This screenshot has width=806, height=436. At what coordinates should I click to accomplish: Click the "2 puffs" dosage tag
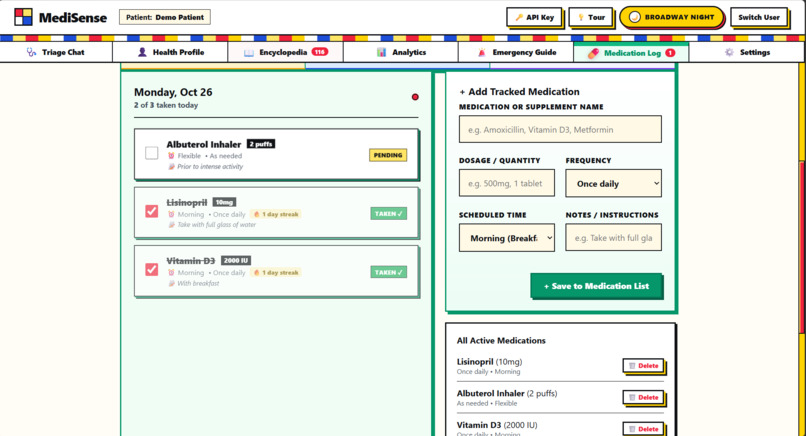click(x=261, y=144)
